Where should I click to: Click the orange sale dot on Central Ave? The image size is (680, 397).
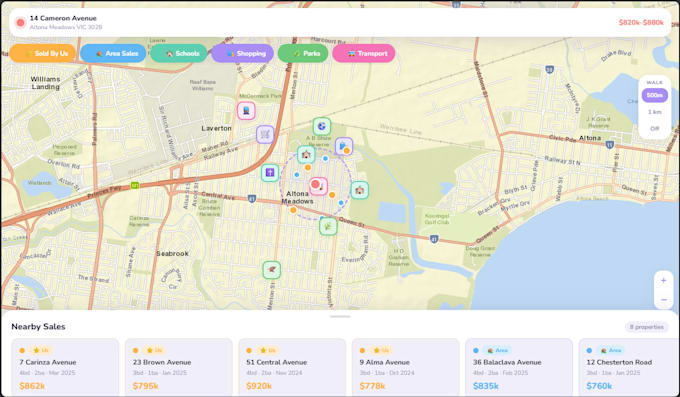(293, 210)
